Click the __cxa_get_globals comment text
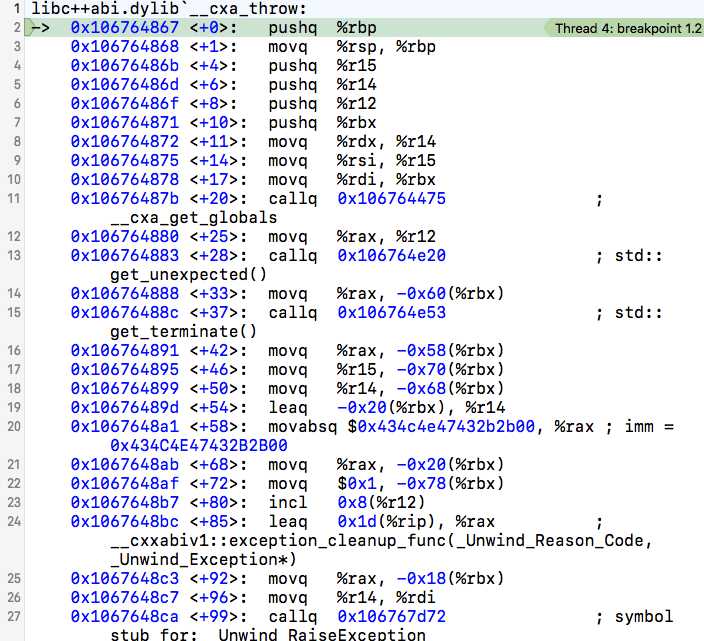 point(194,218)
